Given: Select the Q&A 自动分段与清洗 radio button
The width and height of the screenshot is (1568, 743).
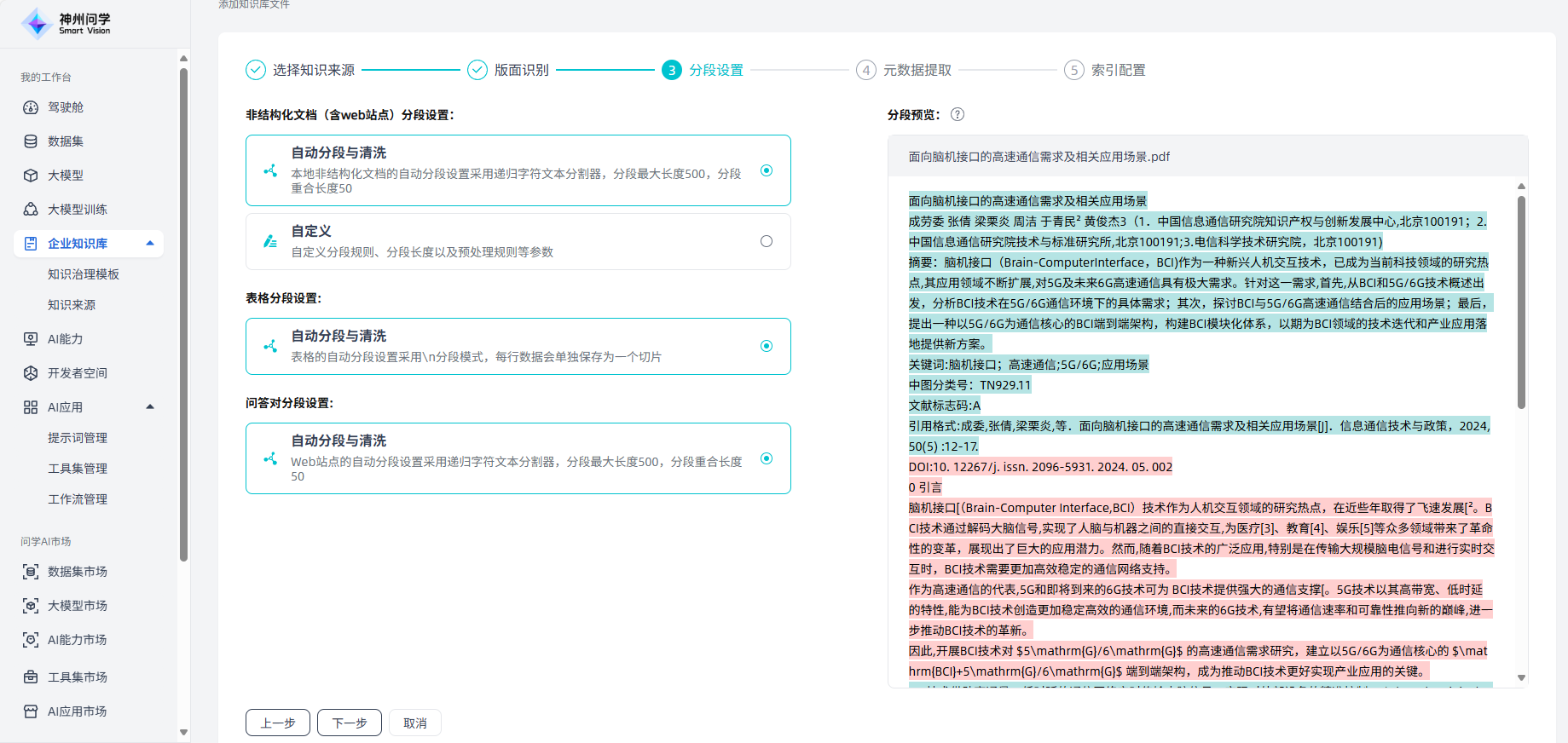Looking at the screenshot, I should [x=767, y=458].
